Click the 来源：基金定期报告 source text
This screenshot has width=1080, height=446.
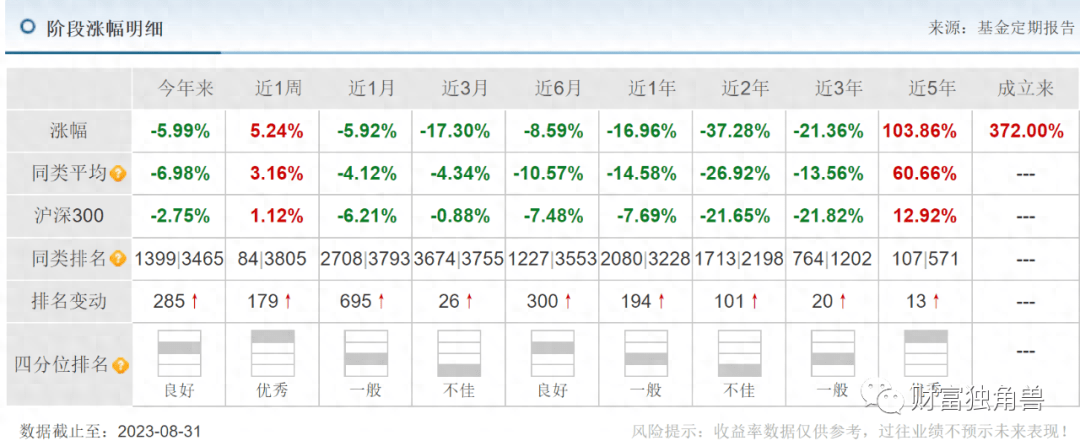click(x=1001, y=28)
